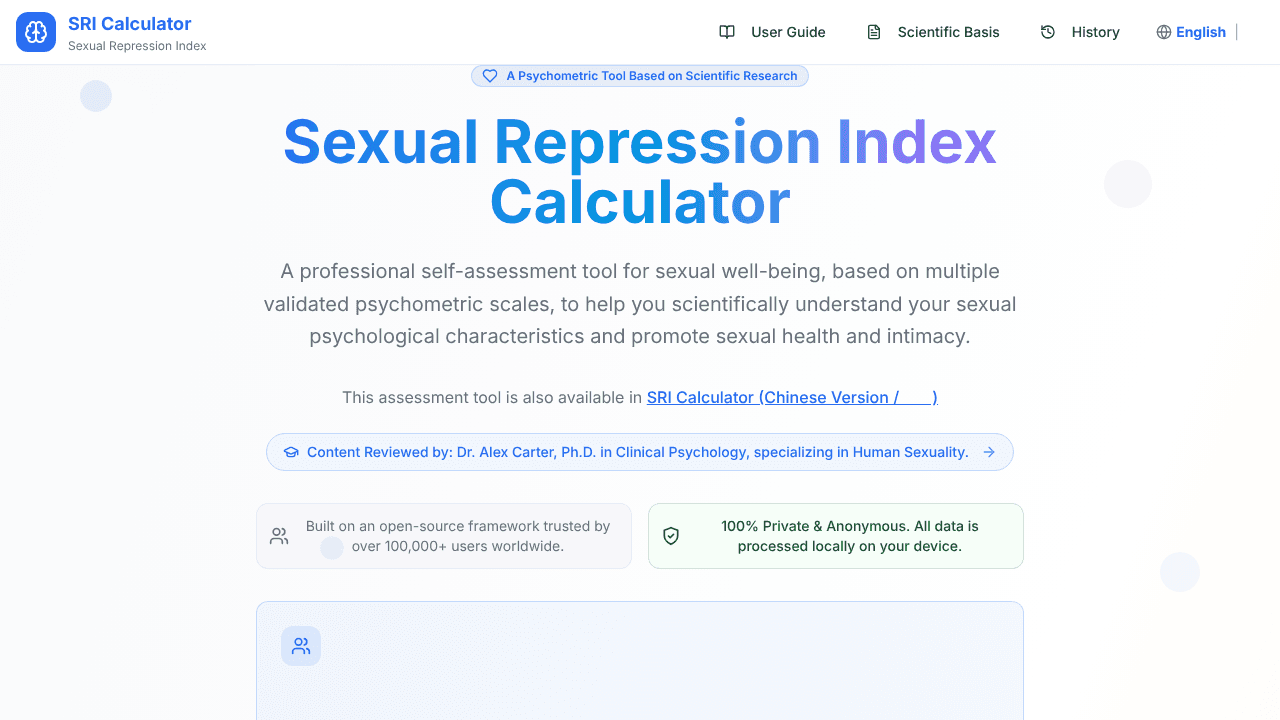Click the globe language icon
This screenshot has height=720, width=1280.
click(1164, 32)
